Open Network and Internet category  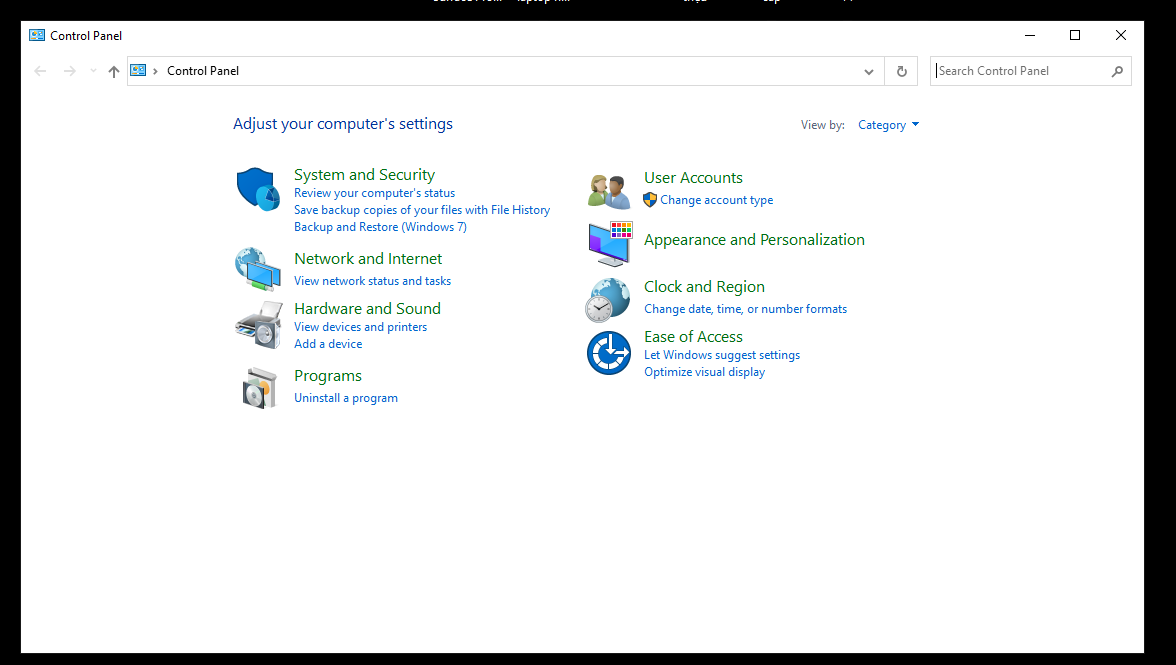368,259
